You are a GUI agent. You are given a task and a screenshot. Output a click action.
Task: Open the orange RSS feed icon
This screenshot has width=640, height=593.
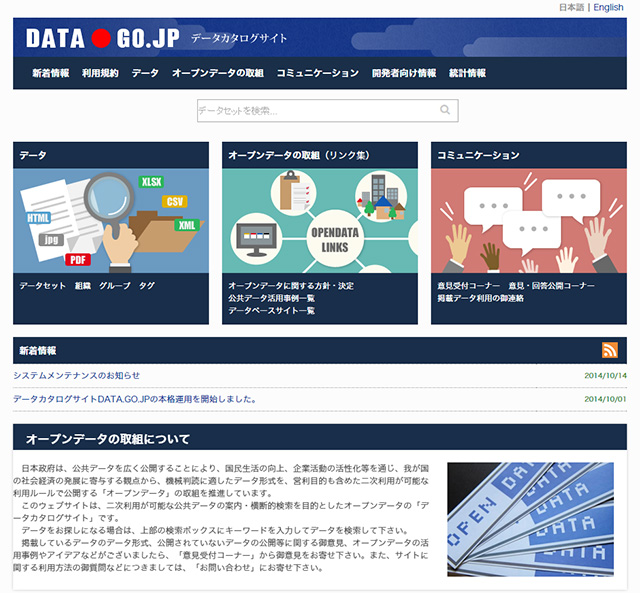610,350
